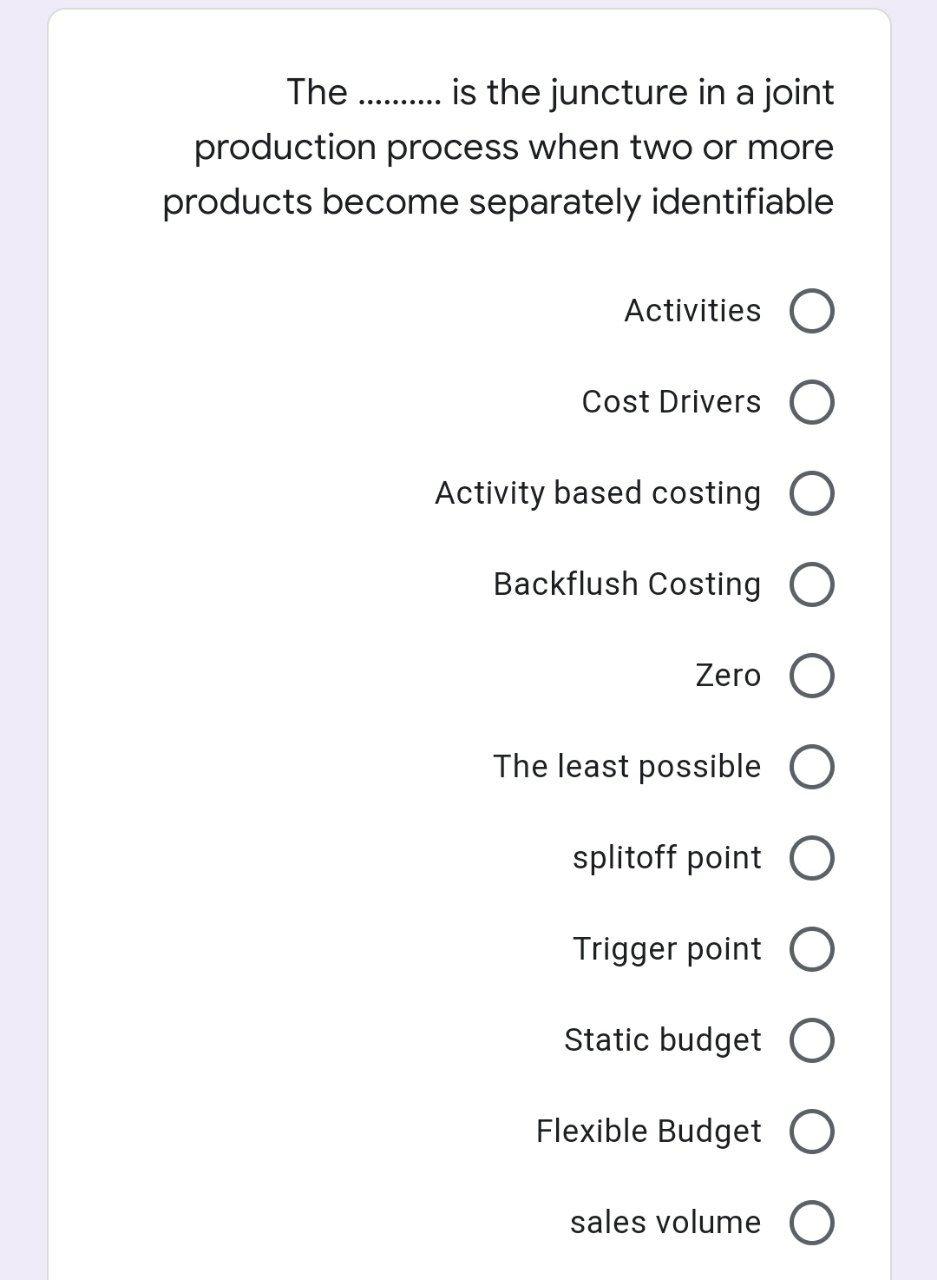The height and width of the screenshot is (1280, 937).
Task: Select the Activity based costing radio button
Action: pos(810,493)
